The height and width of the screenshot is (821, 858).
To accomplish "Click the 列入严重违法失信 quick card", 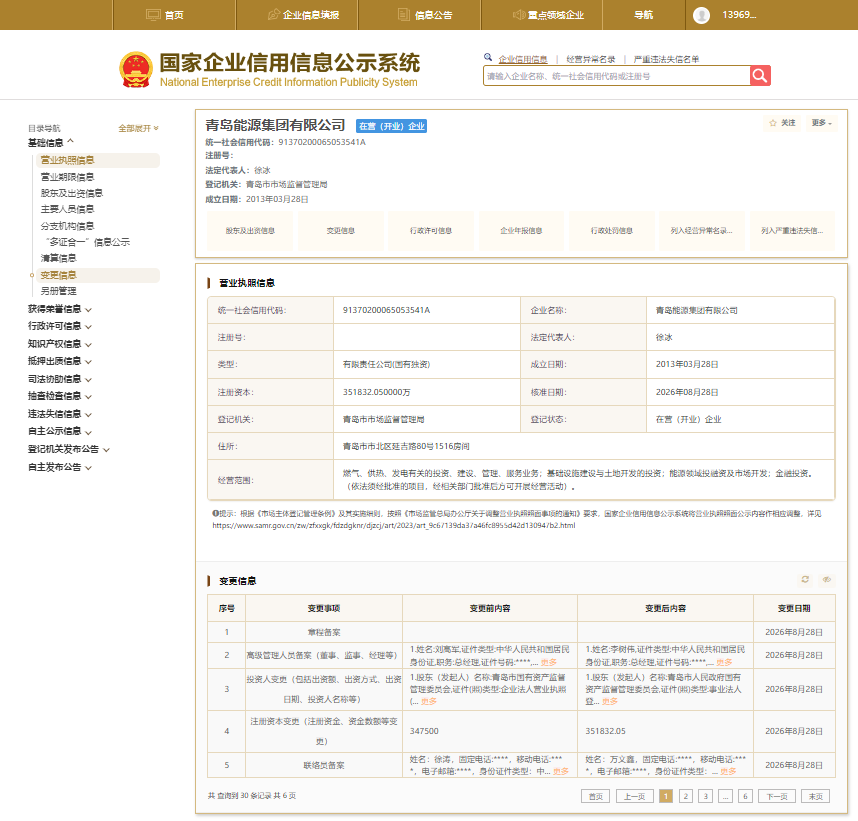I will [x=792, y=231].
